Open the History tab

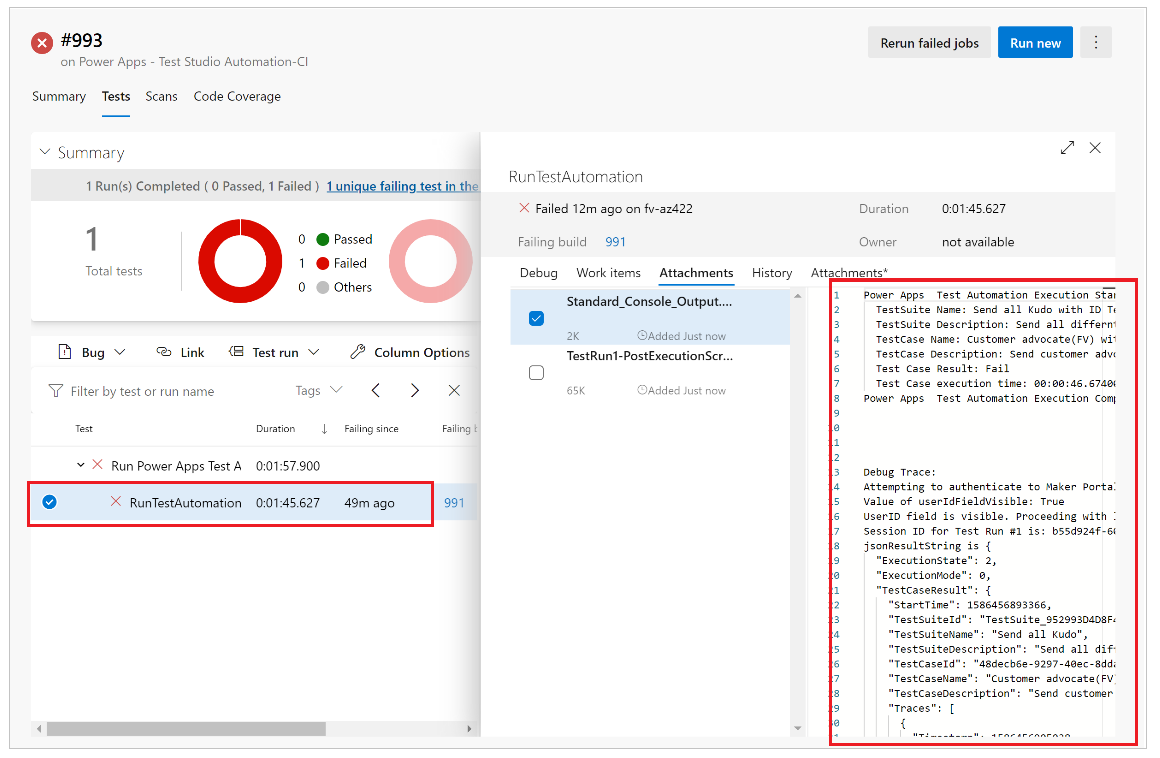[771, 273]
